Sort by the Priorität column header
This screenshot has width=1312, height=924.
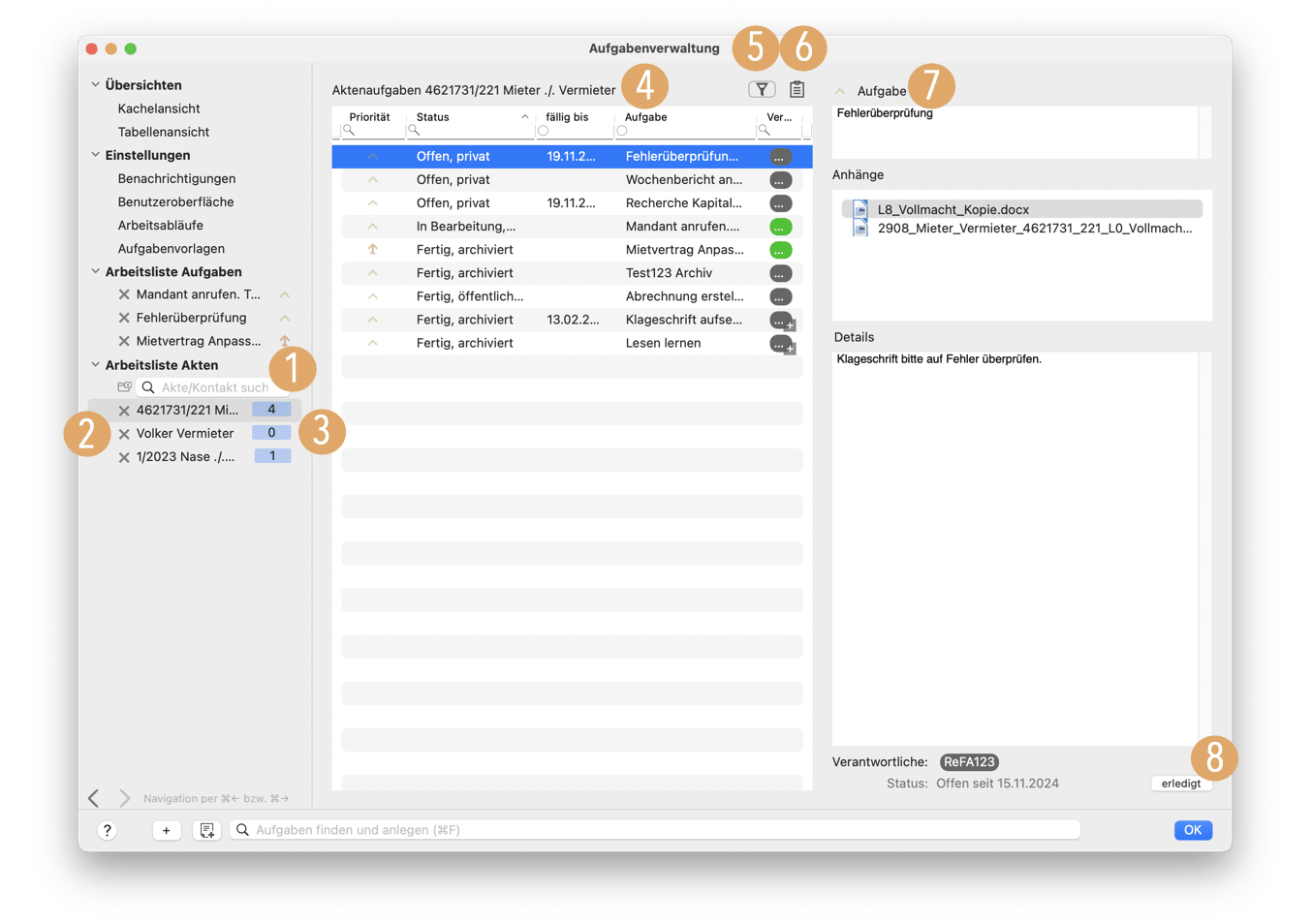pyautogui.click(x=369, y=117)
